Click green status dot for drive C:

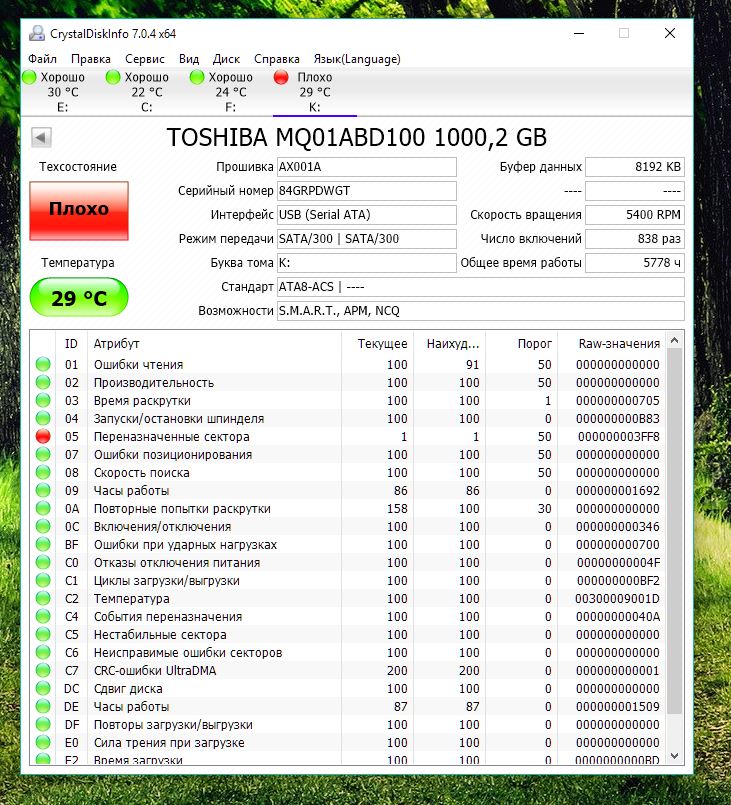point(113,77)
